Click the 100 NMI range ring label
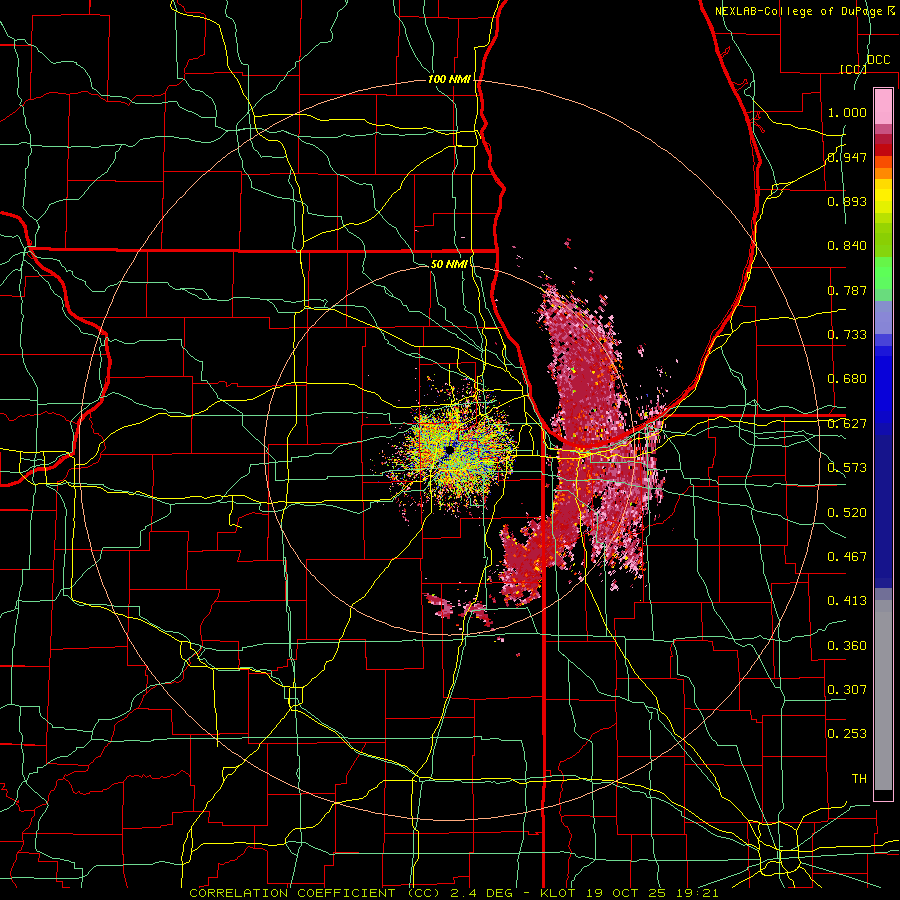 (449, 79)
